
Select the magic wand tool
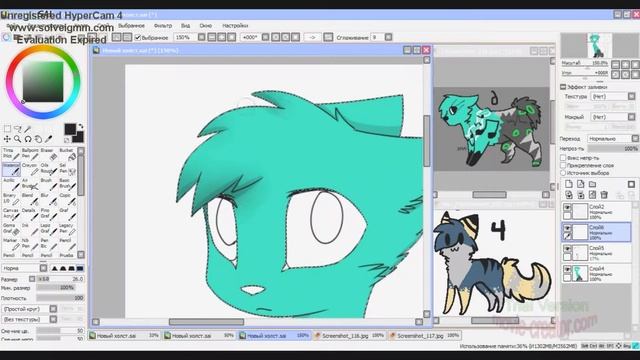tap(28, 129)
